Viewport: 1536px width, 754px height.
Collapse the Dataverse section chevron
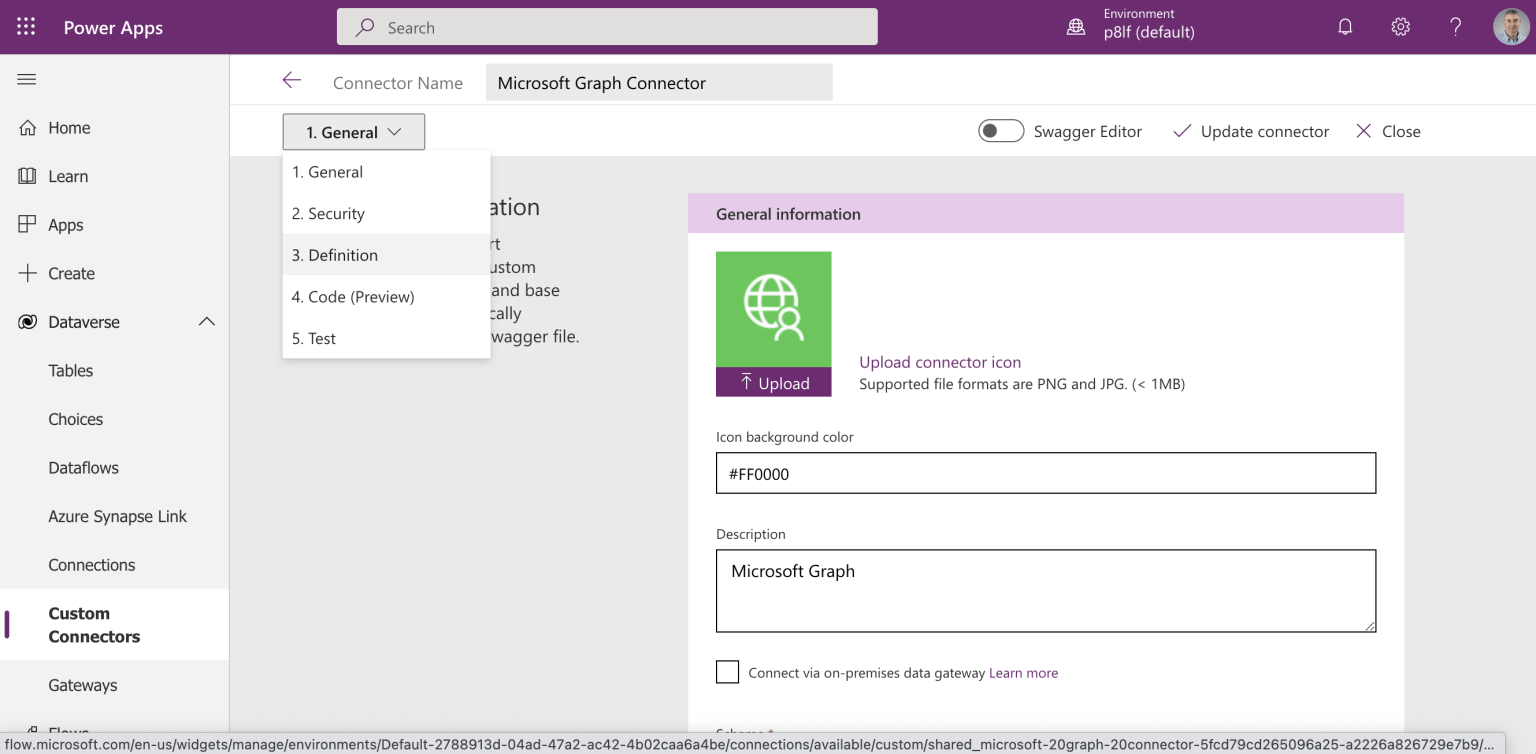(207, 322)
